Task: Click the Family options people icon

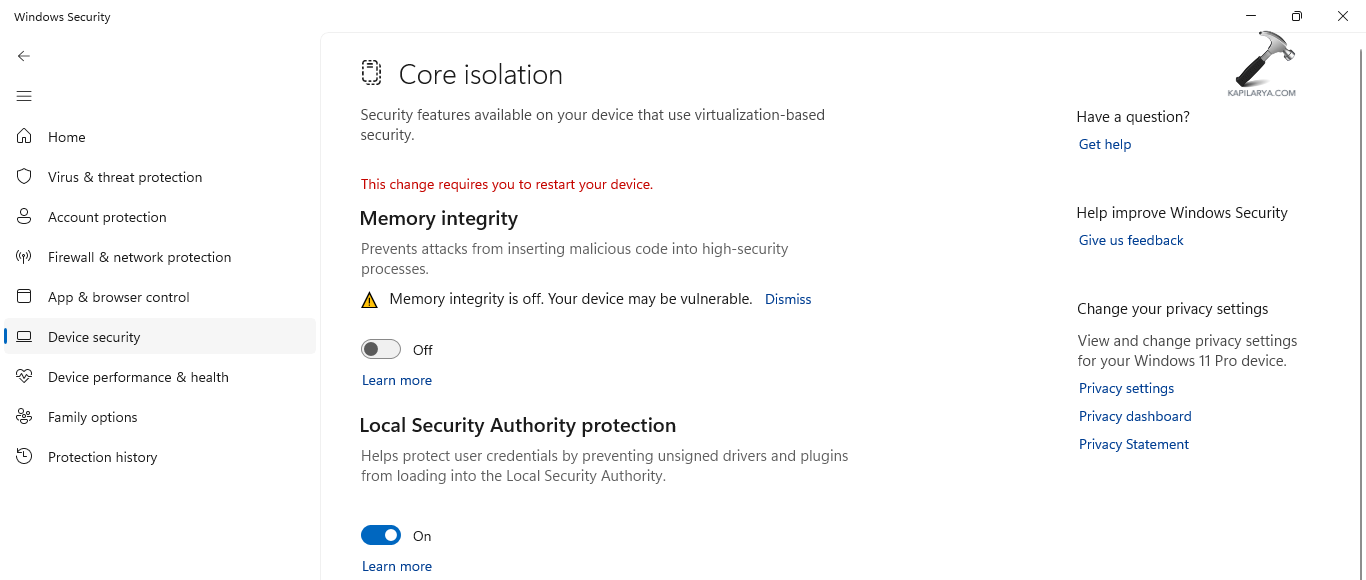Action: tap(24, 417)
